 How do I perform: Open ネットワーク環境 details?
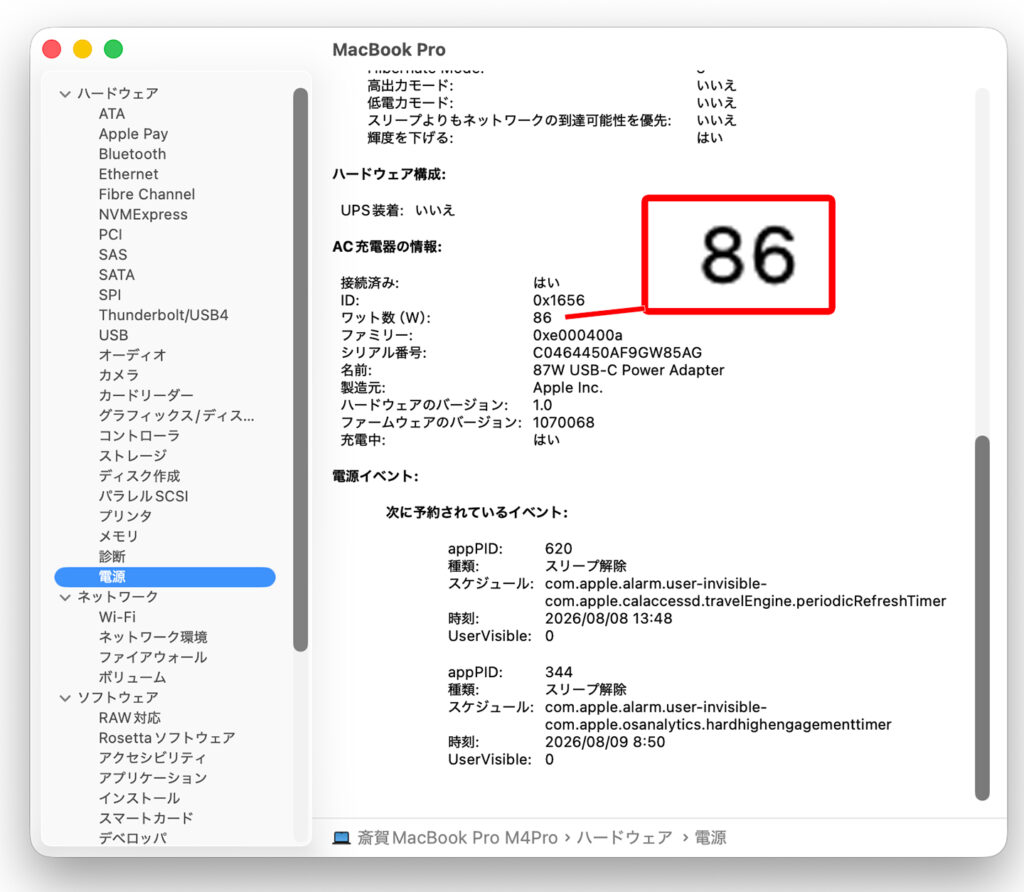click(153, 637)
